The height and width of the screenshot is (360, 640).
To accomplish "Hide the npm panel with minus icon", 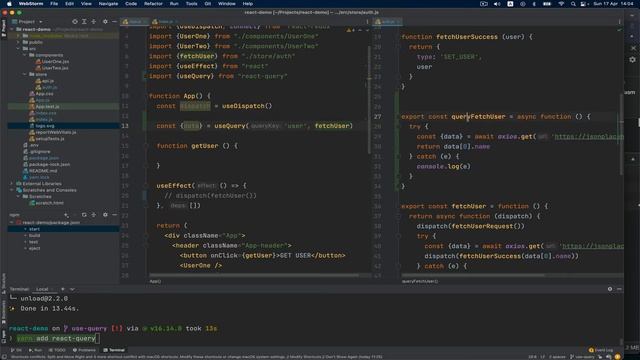I will pyautogui.click(x=114, y=215).
